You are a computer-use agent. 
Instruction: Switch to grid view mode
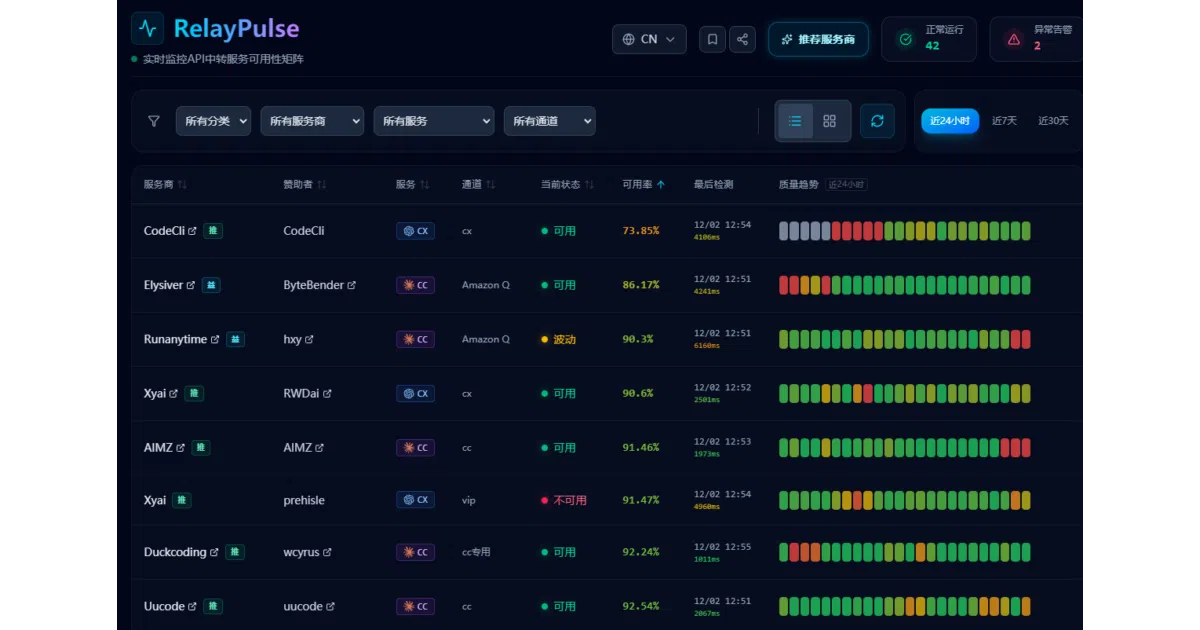point(829,121)
